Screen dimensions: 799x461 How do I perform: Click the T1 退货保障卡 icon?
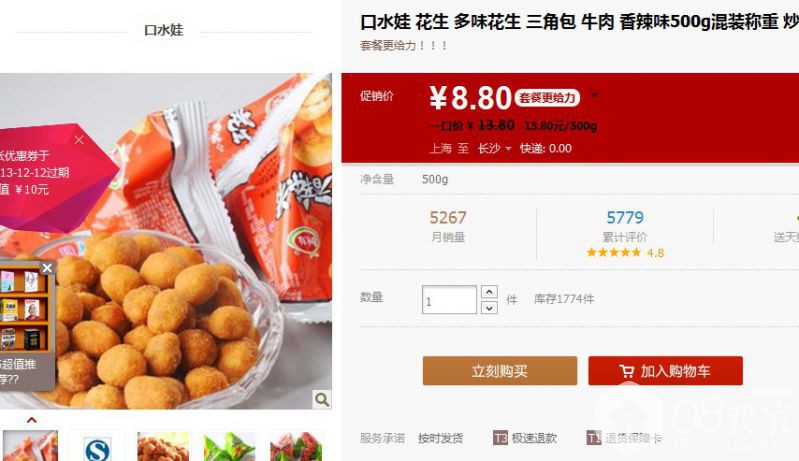click(594, 438)
